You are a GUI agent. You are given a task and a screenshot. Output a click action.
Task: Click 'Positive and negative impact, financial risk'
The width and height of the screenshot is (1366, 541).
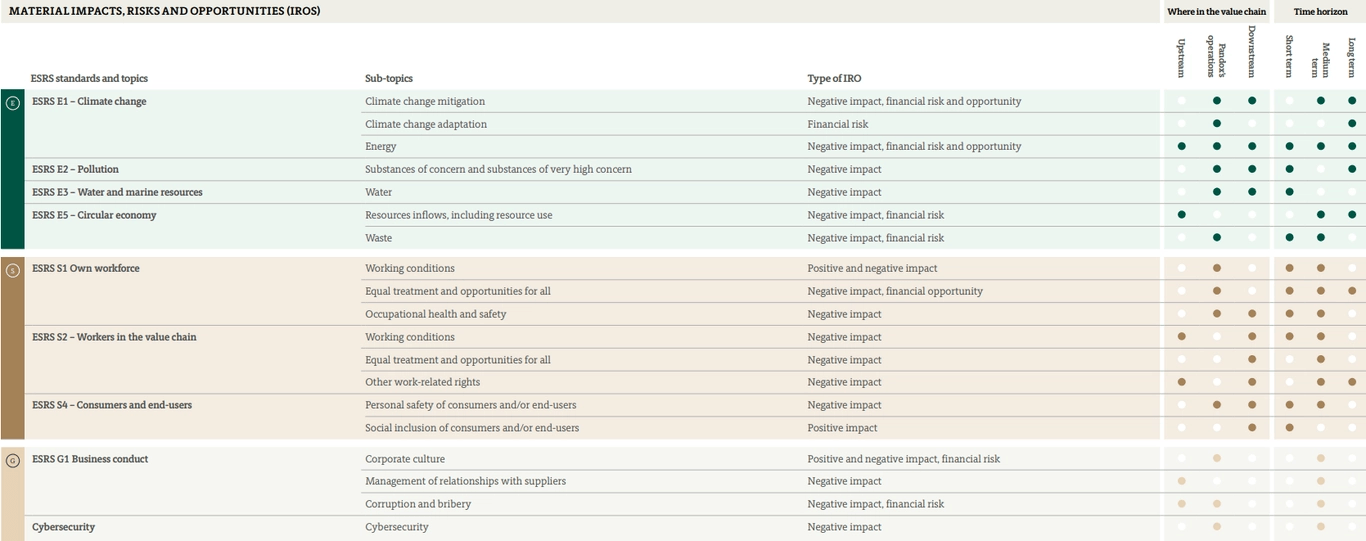(x=903, y=459)
